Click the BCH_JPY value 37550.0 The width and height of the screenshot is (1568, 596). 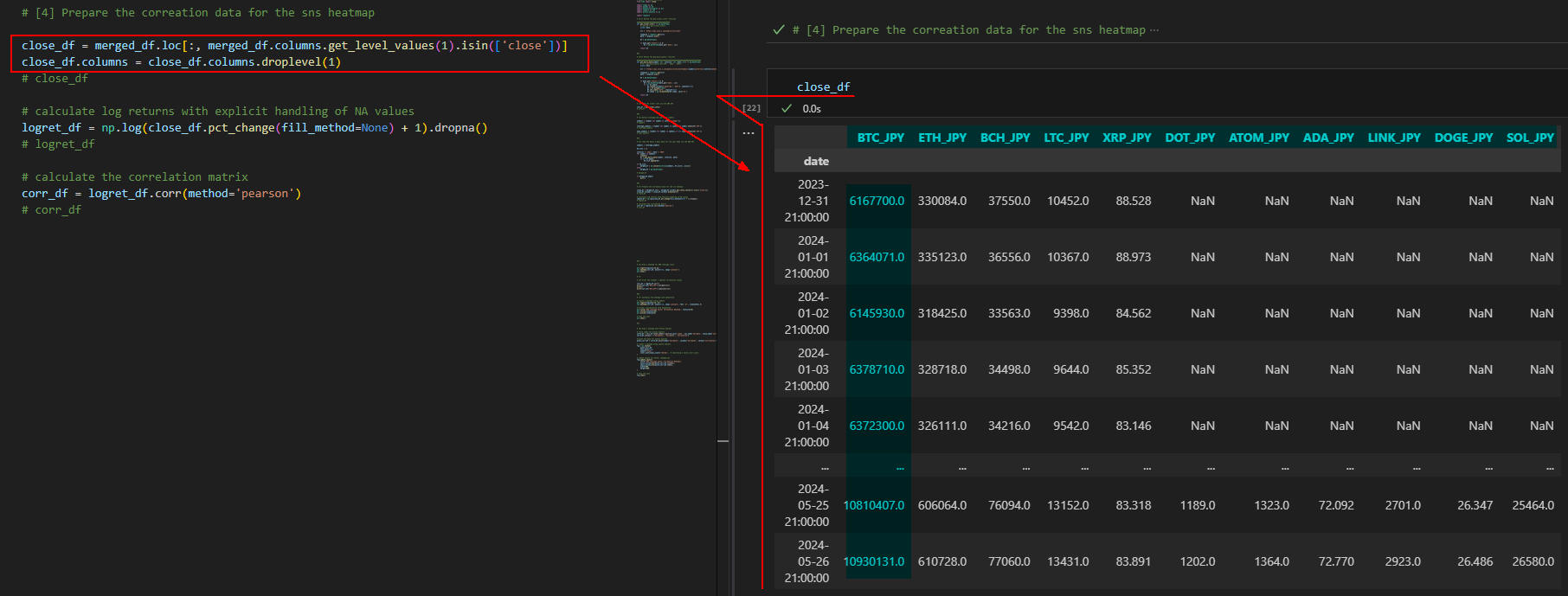coord(1009,201)
